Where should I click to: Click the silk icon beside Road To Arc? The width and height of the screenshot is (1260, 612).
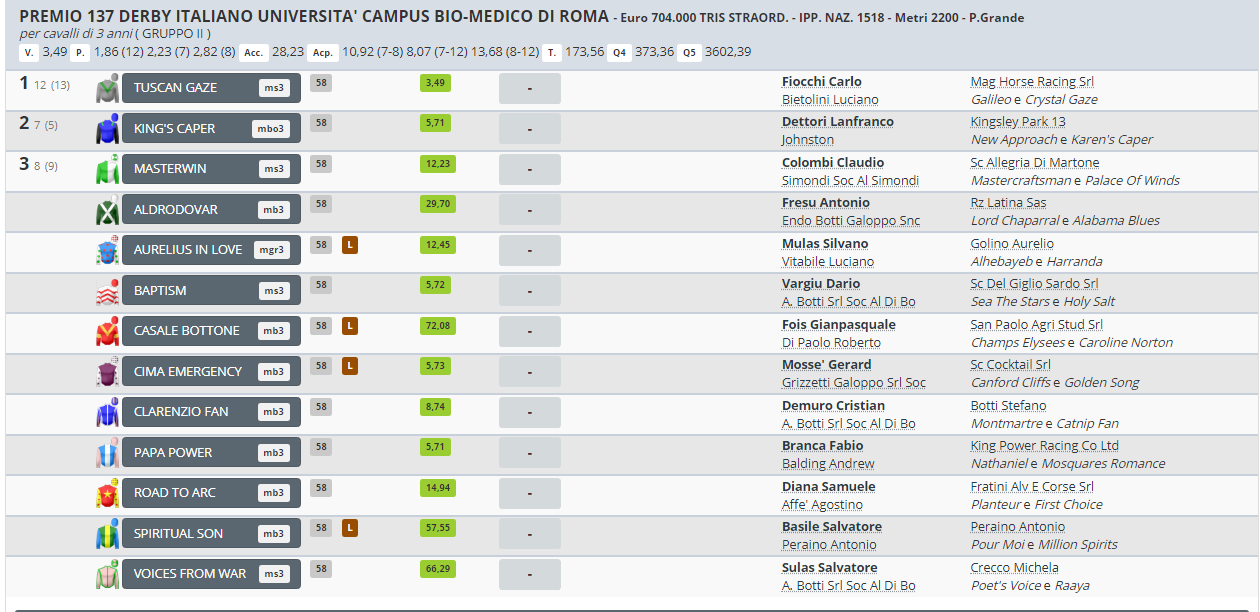pyautogui.click(x=107, y=494)
